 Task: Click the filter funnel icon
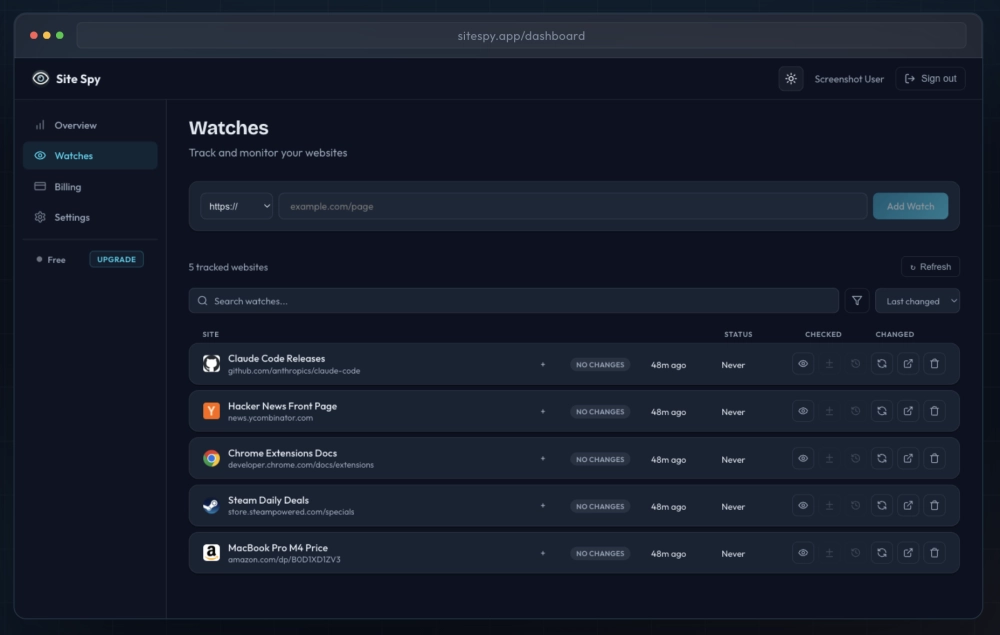click(857, 301)
